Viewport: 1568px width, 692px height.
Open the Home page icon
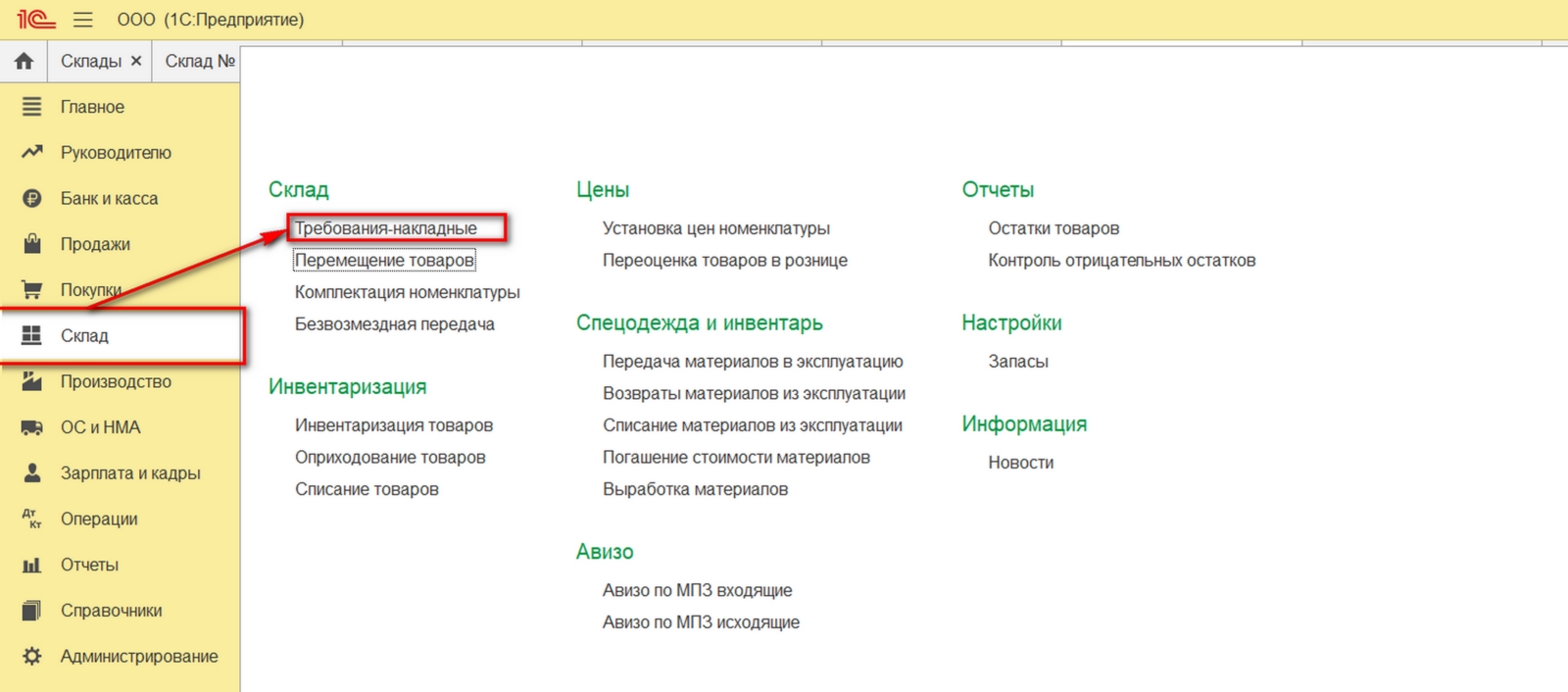(24, 61)
